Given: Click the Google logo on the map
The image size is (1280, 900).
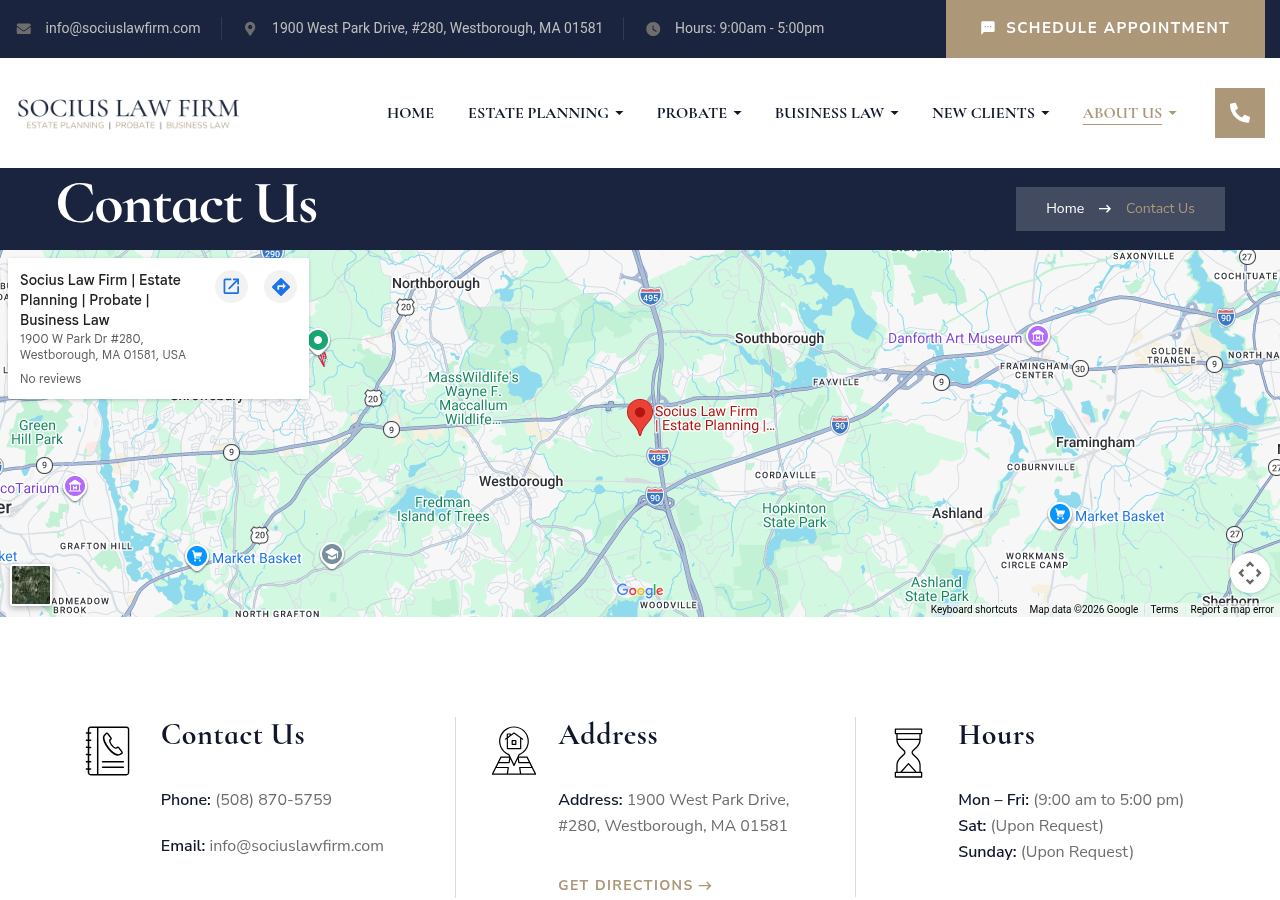Looking at the screenshot, I should pyautogui.click(x=640, y=591).
